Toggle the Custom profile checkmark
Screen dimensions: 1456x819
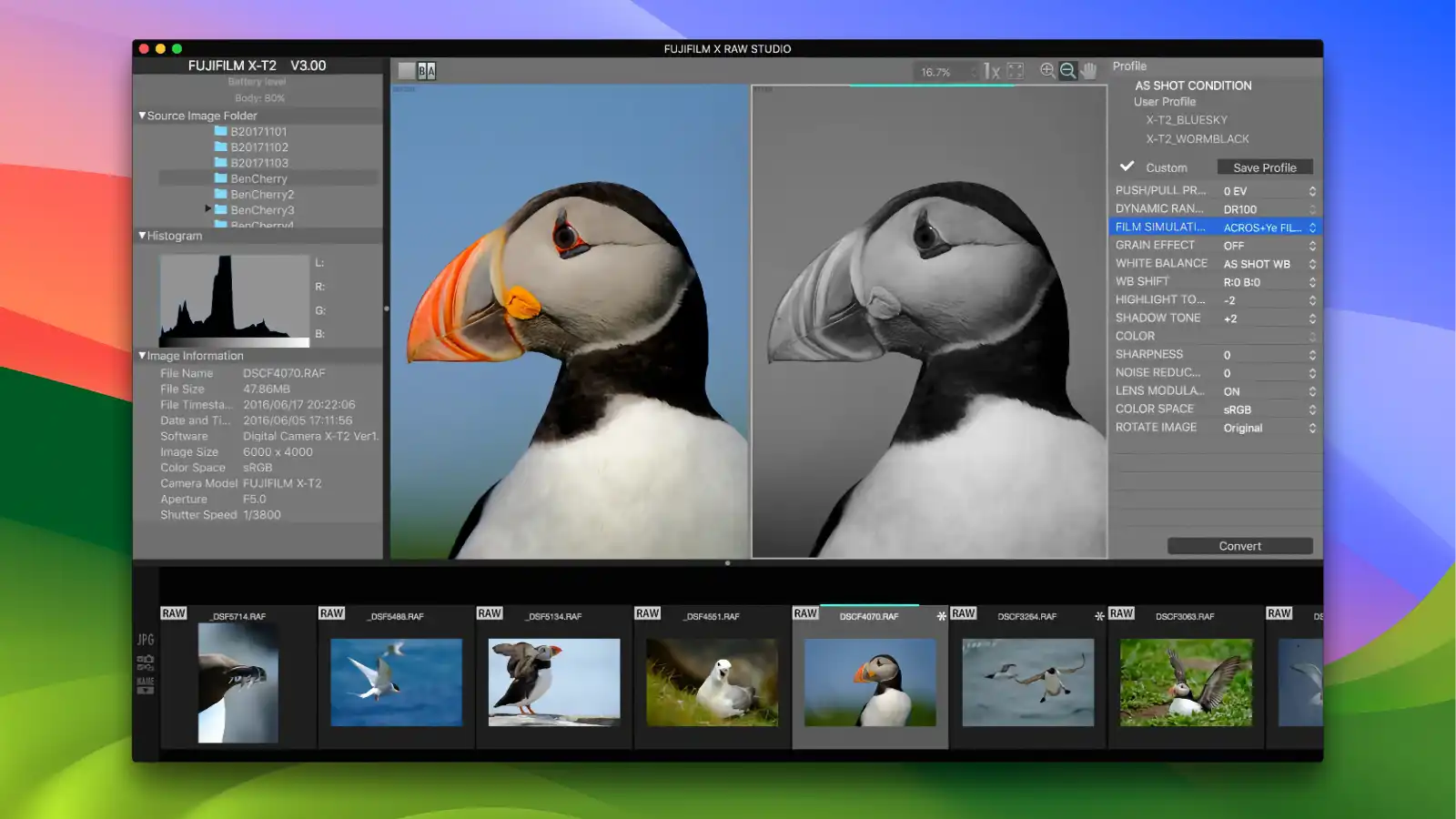(1127, 167)
